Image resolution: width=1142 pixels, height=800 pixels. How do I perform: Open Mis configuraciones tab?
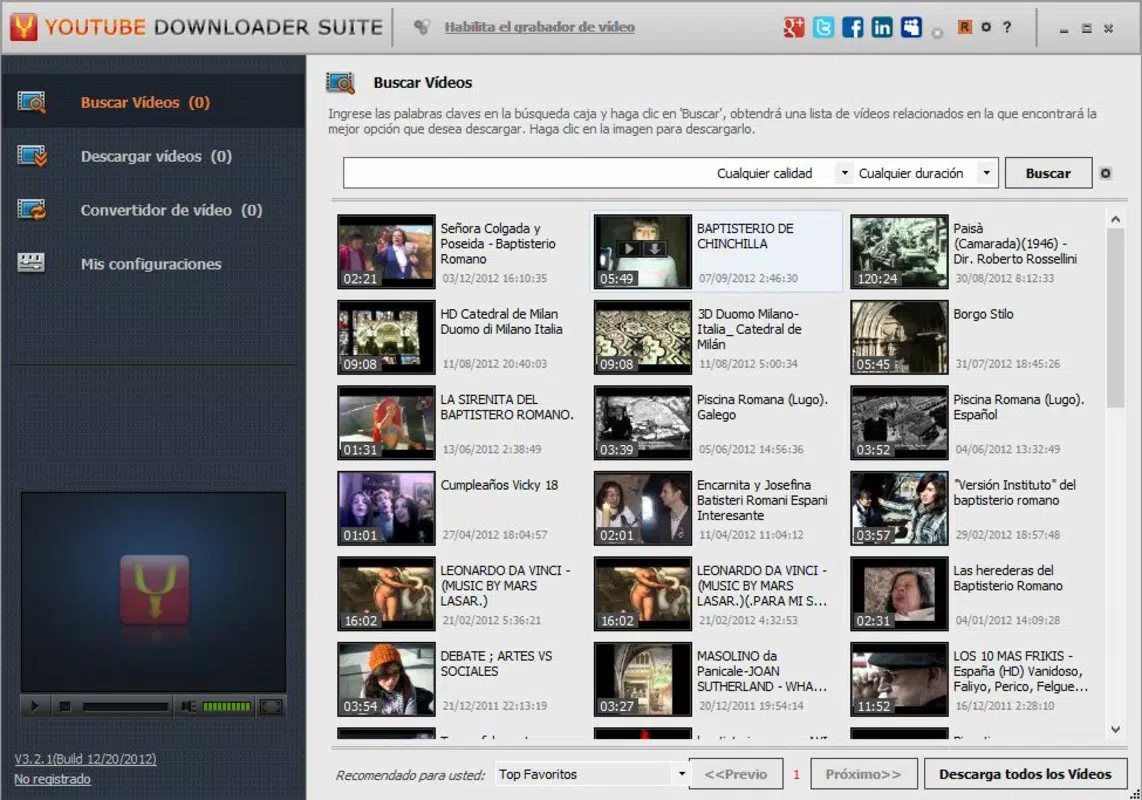tap(151, 264)
